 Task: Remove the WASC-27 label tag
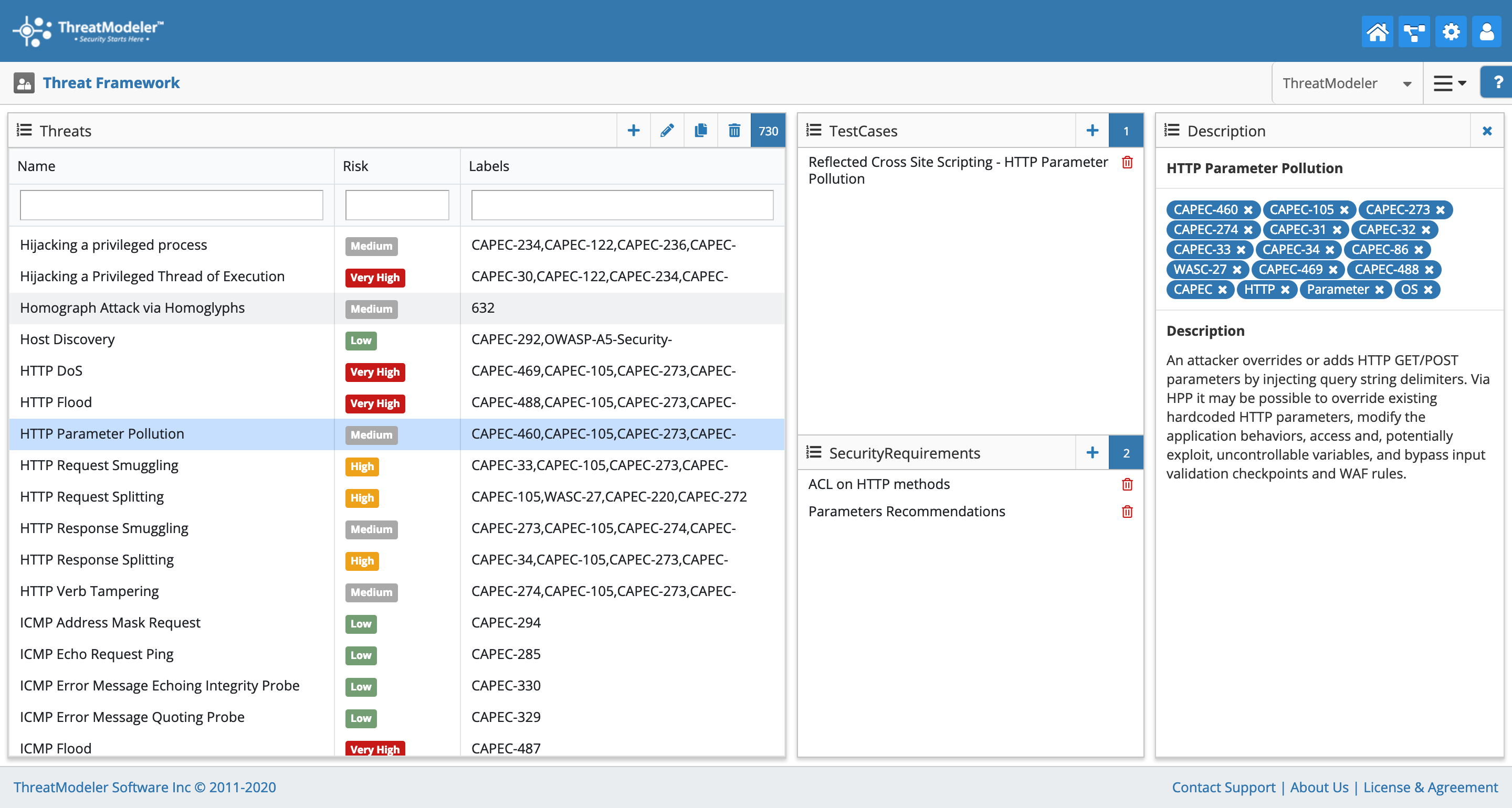[1237, 270]
